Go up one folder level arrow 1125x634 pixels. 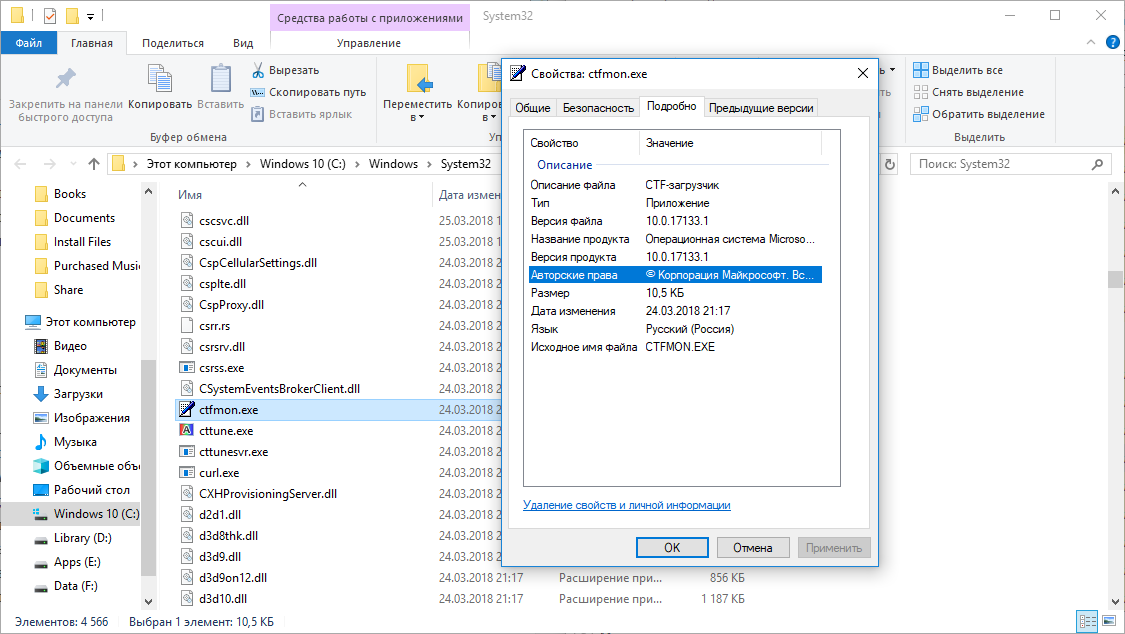coord(93,164)
